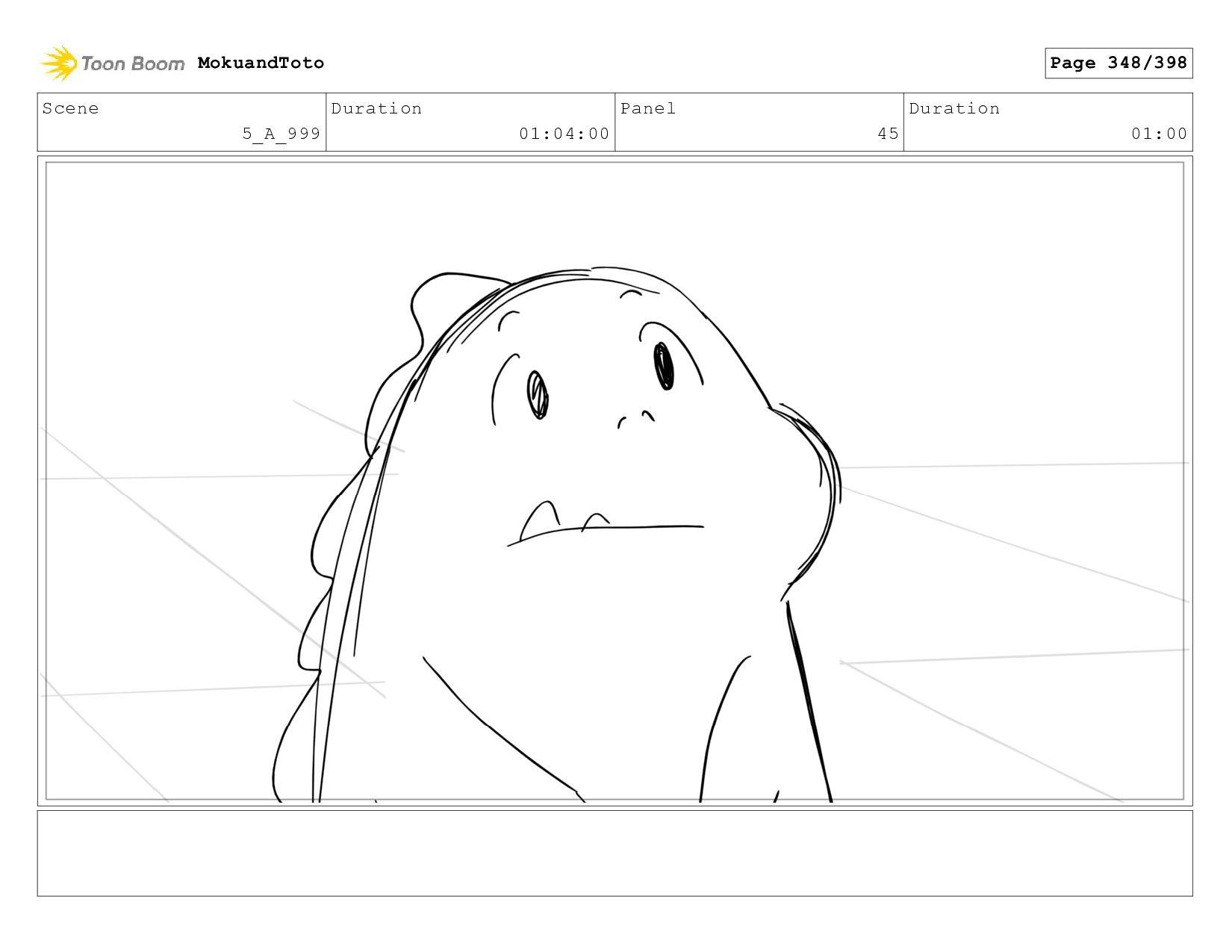The width and height of the screenshot is (1232, 952).
Task: Click the storyboard panel drawing
Action: coord(615,481)
